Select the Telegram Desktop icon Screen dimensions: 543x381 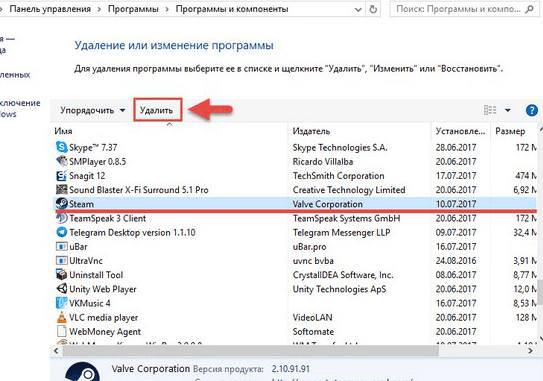62,232
